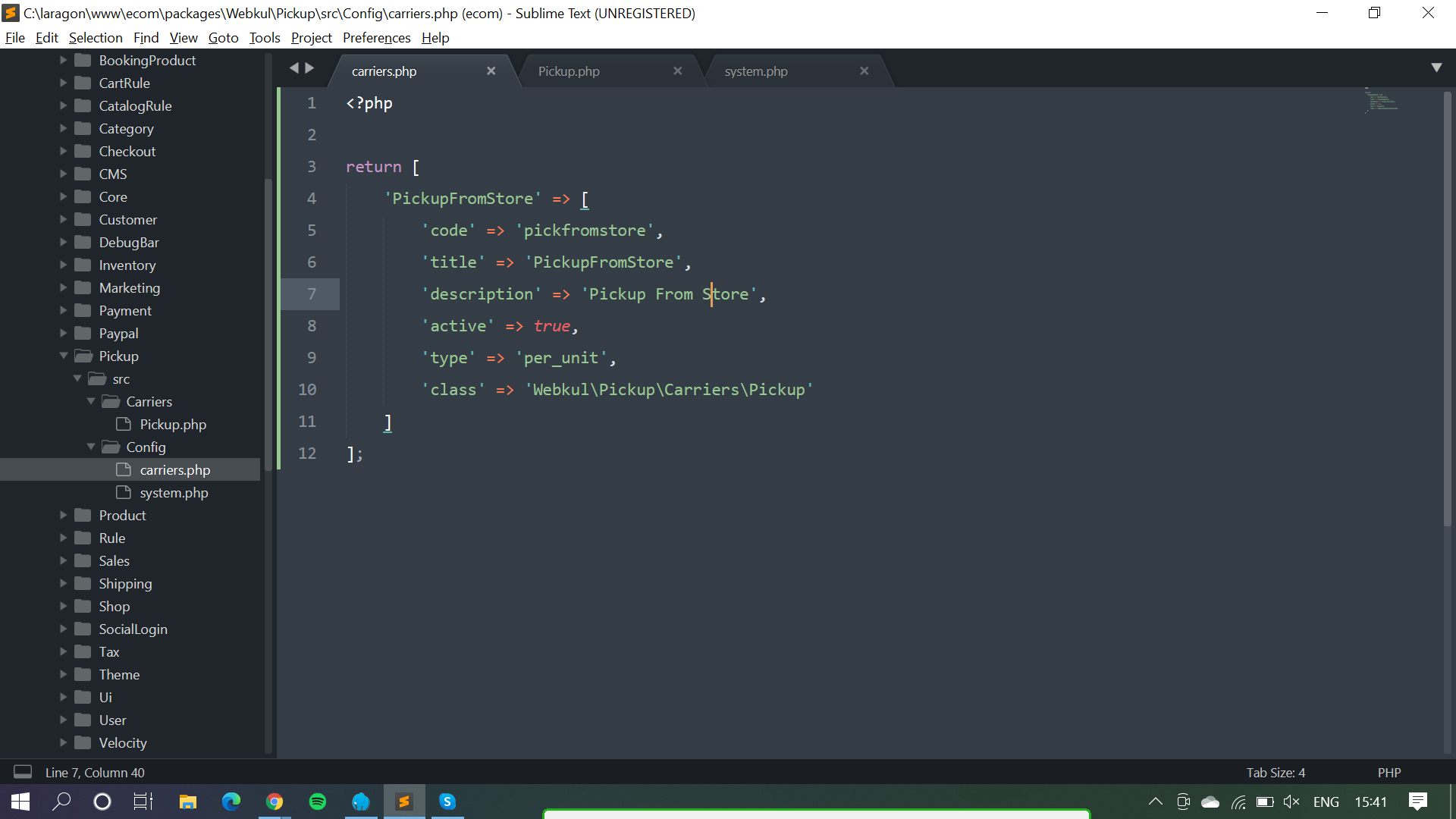1456x819 pixels.
Task: Click the SocialLogin folder icon
Action: click(83, 629)
